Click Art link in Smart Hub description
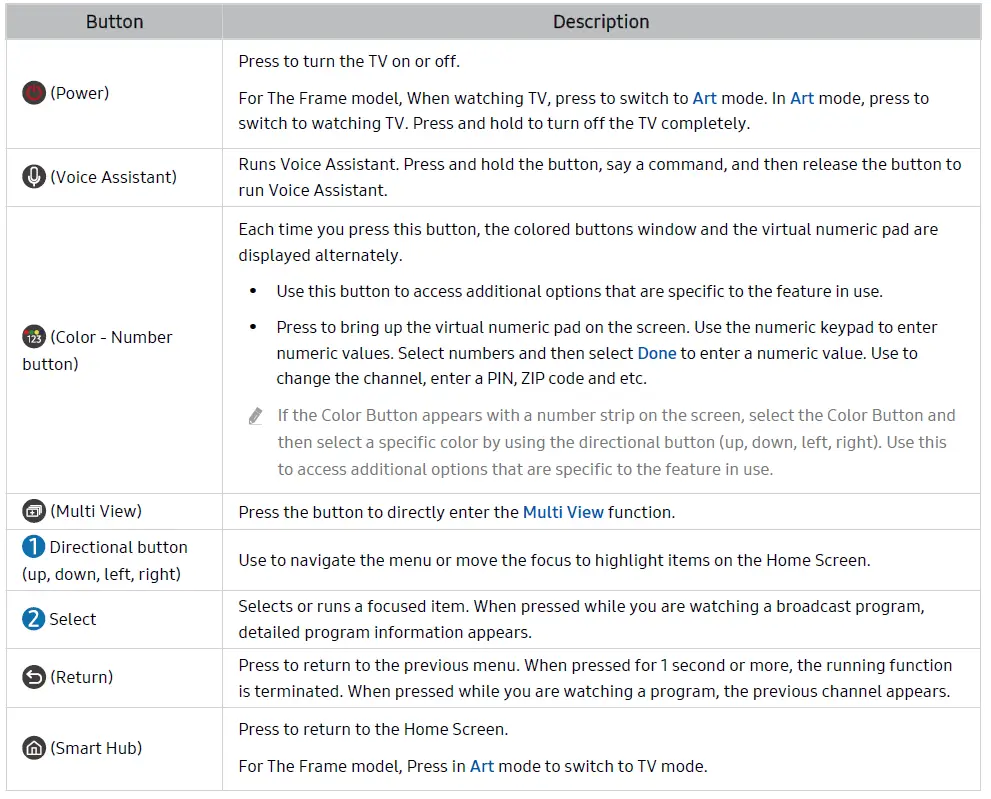The width and height of the screenshot is (991, 799). 482,767
